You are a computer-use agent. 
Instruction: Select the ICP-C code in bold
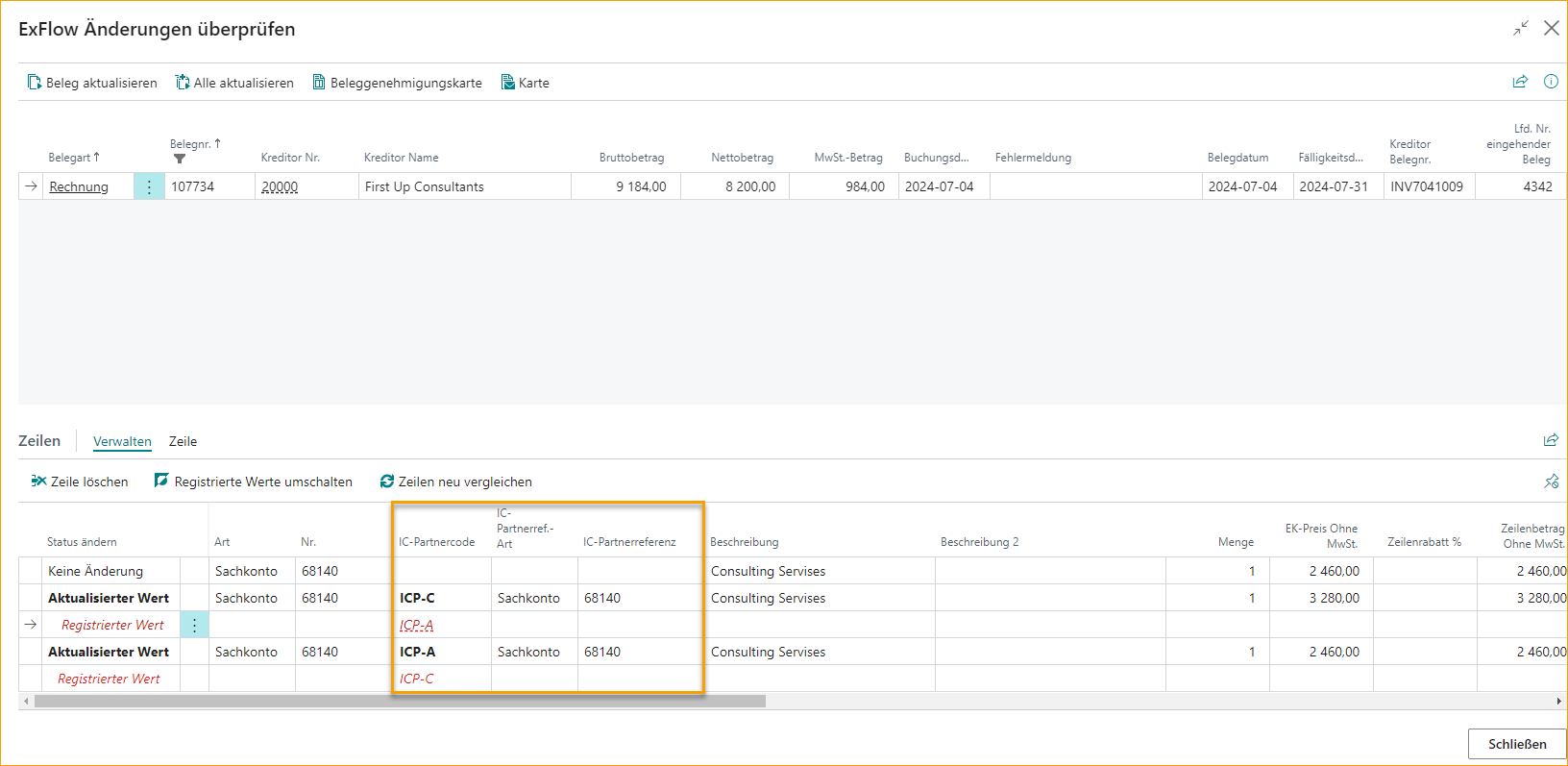(417, 598)
